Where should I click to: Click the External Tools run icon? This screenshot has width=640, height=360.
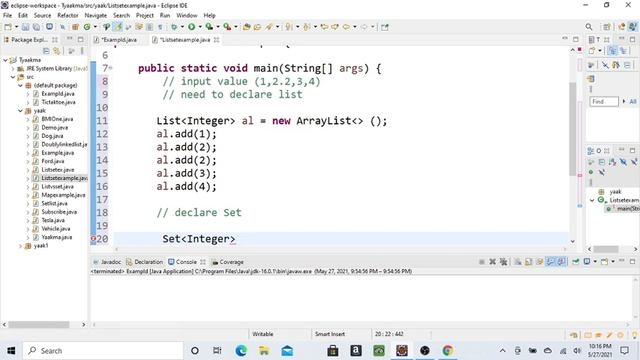pos(227,27)
